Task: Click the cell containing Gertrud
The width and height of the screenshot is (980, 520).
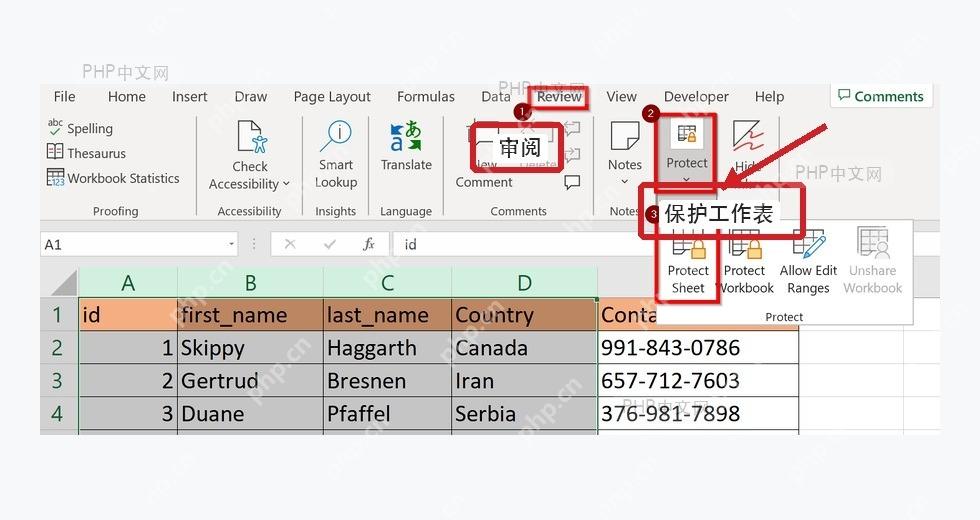Action: tap(251, 381)
